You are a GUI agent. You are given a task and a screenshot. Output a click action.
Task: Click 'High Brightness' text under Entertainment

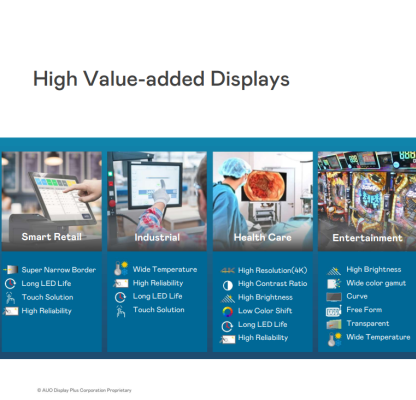click(374, 269)
